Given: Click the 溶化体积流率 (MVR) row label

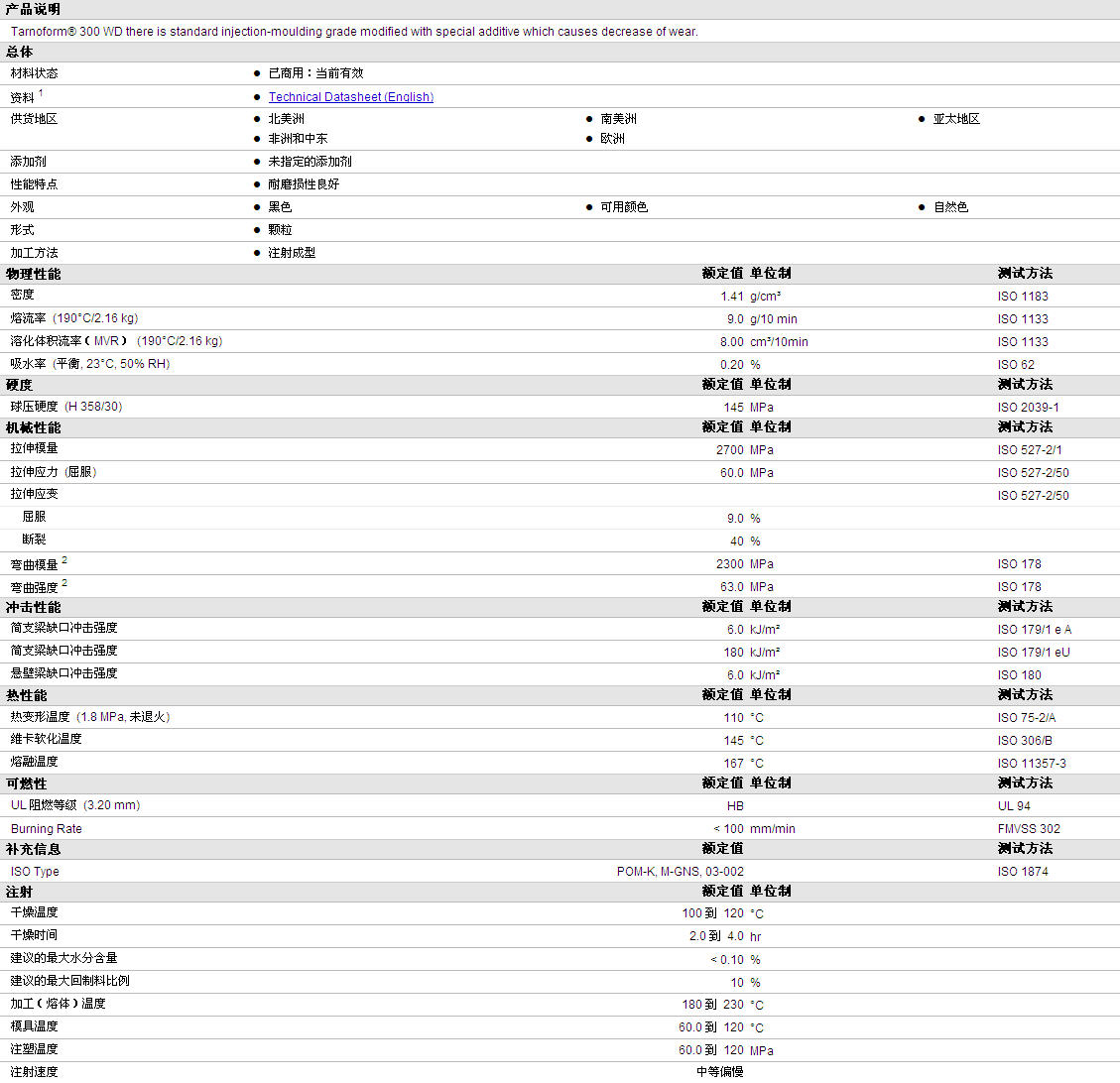Looking at the screenshot, I should coord(116,341).
